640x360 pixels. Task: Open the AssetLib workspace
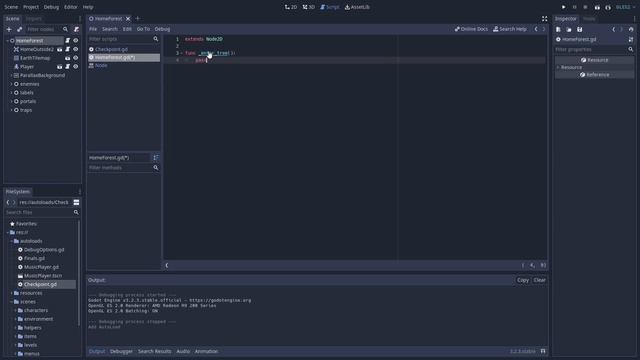pyautogui.click(x=357, y=7)
